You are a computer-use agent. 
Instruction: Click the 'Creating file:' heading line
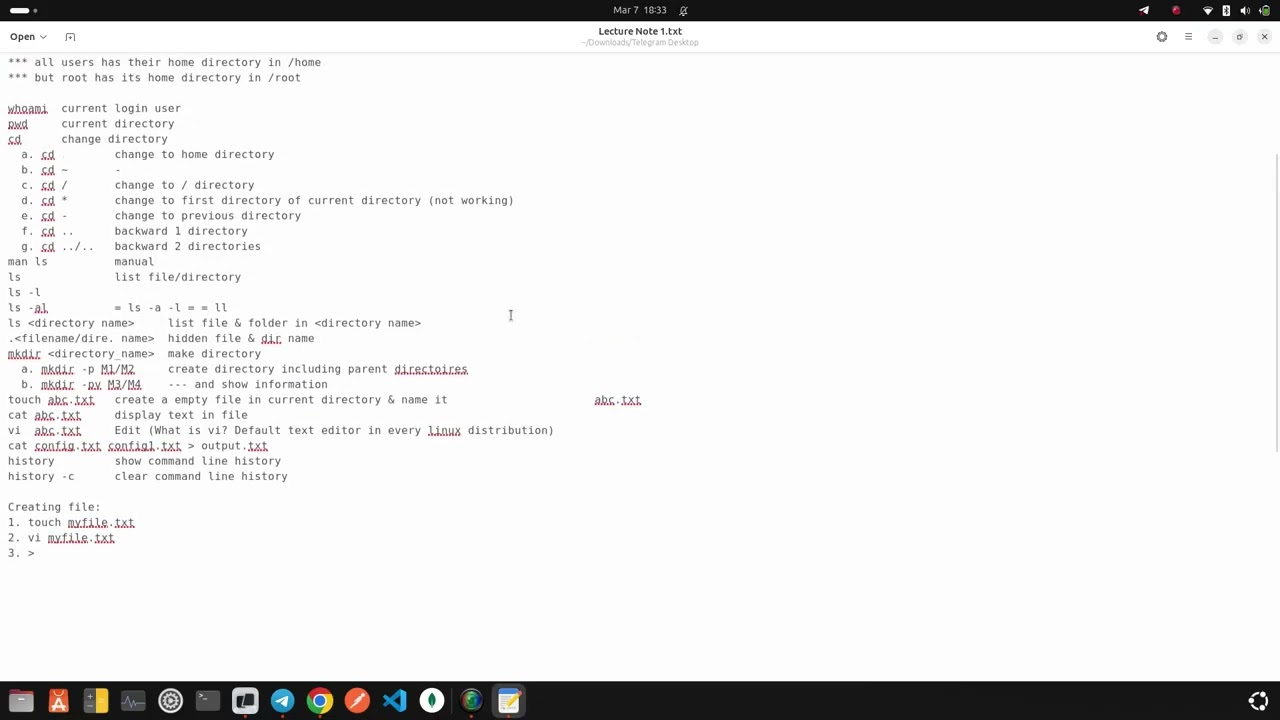click(54, 507)
